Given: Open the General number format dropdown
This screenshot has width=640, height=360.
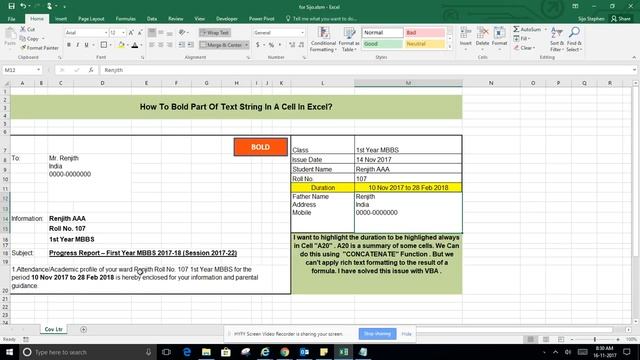Looking at the screenshot, I should (x=302, y=33).
